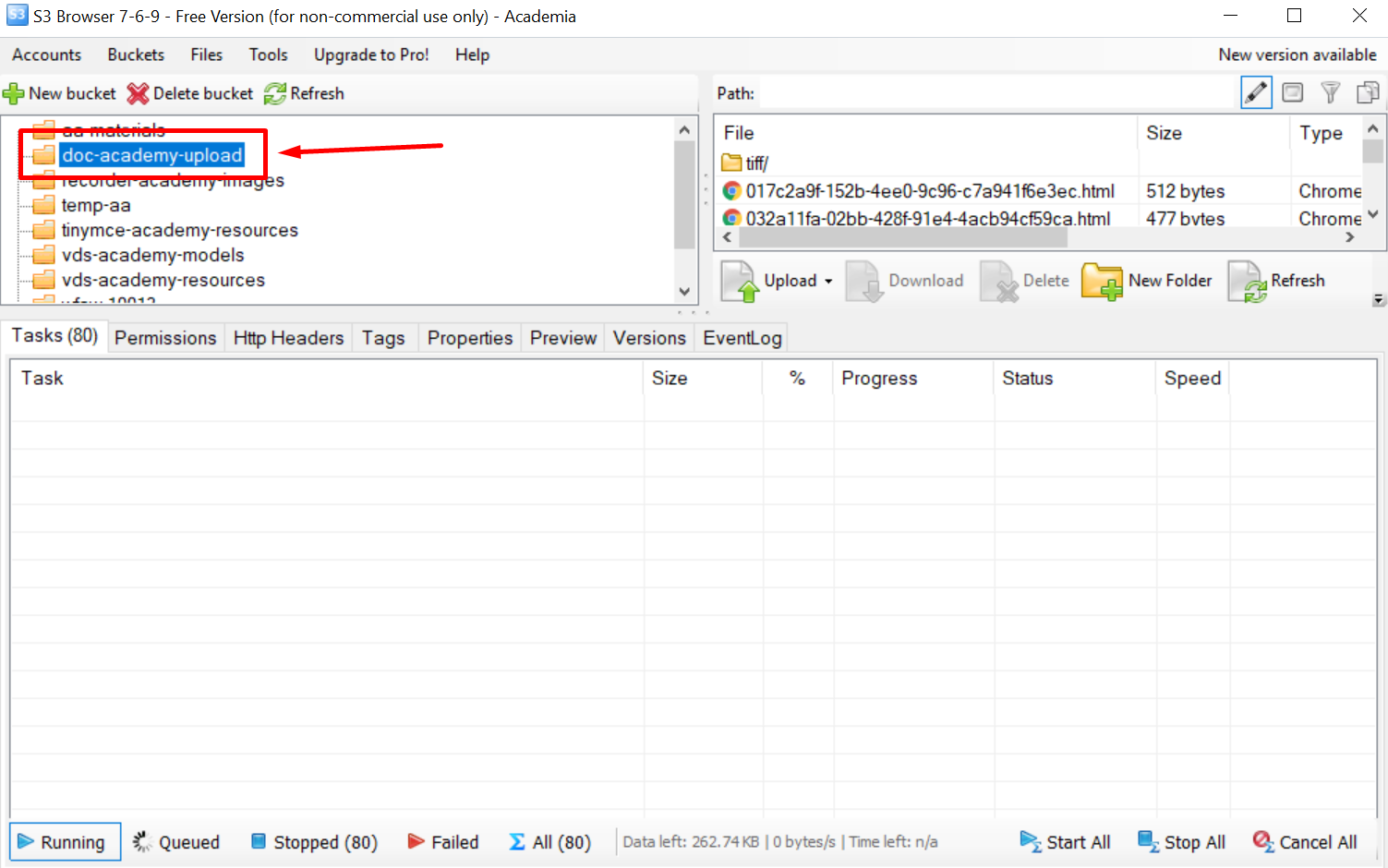
Task: Click the Chrome icon of the 017c2a9f file
Action: coord(732,191)
